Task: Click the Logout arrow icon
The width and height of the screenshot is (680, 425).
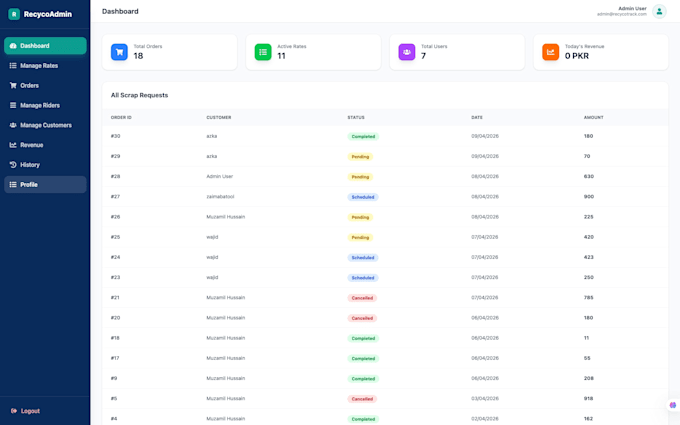Action: 14,411
